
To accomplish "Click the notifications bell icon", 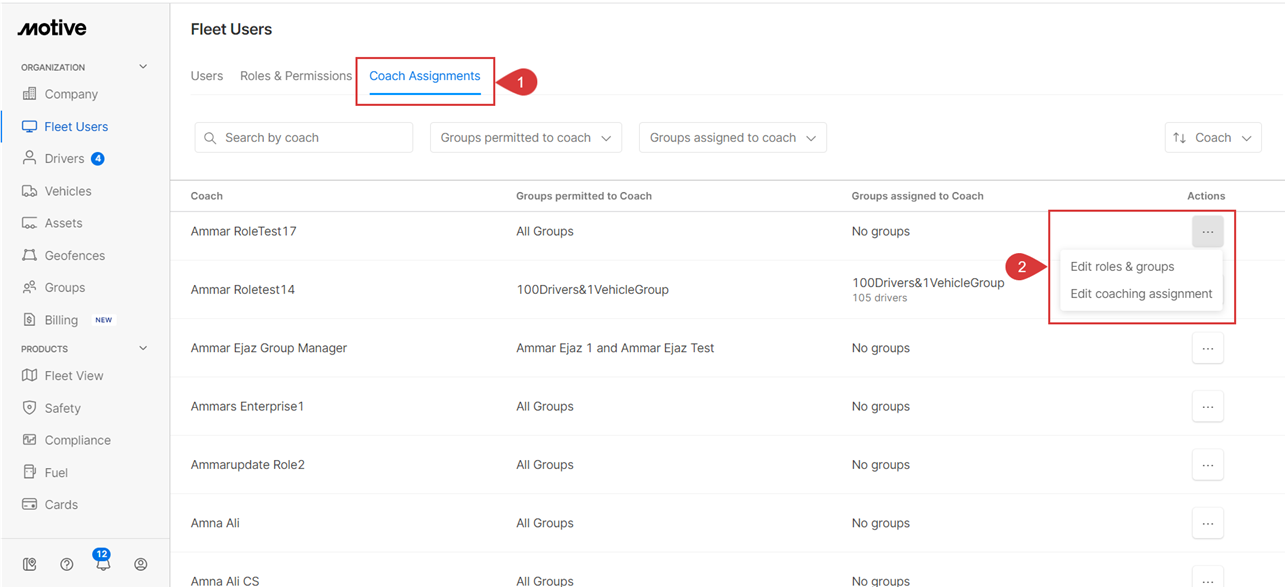I will [103, 564].
